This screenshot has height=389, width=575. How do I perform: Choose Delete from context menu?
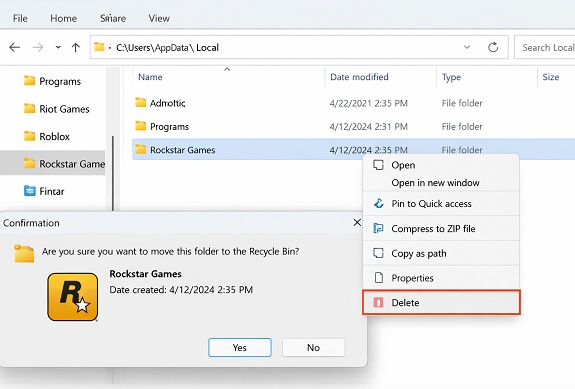(x=441, y=302)
